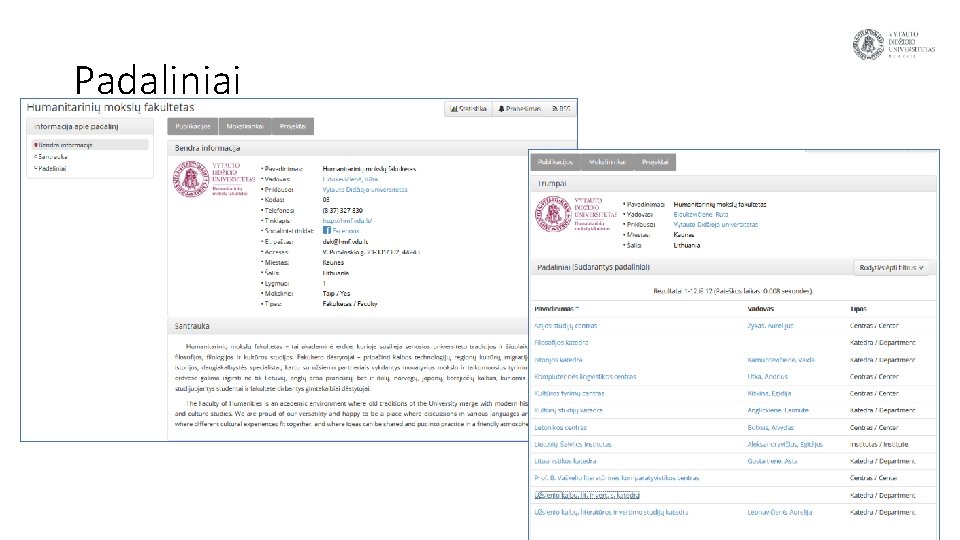Open head Kamuntavičienė, Vaida link
Viewport: 960px width, 540px height.
pyautogui.click(x=781, y=360)
